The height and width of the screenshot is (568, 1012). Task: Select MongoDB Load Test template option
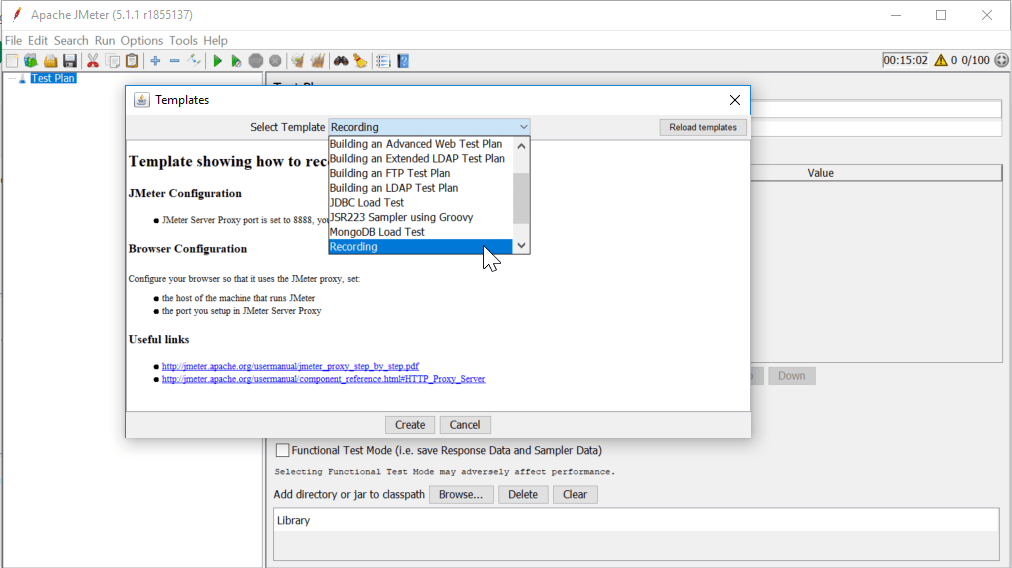click(x=376, y=232)
